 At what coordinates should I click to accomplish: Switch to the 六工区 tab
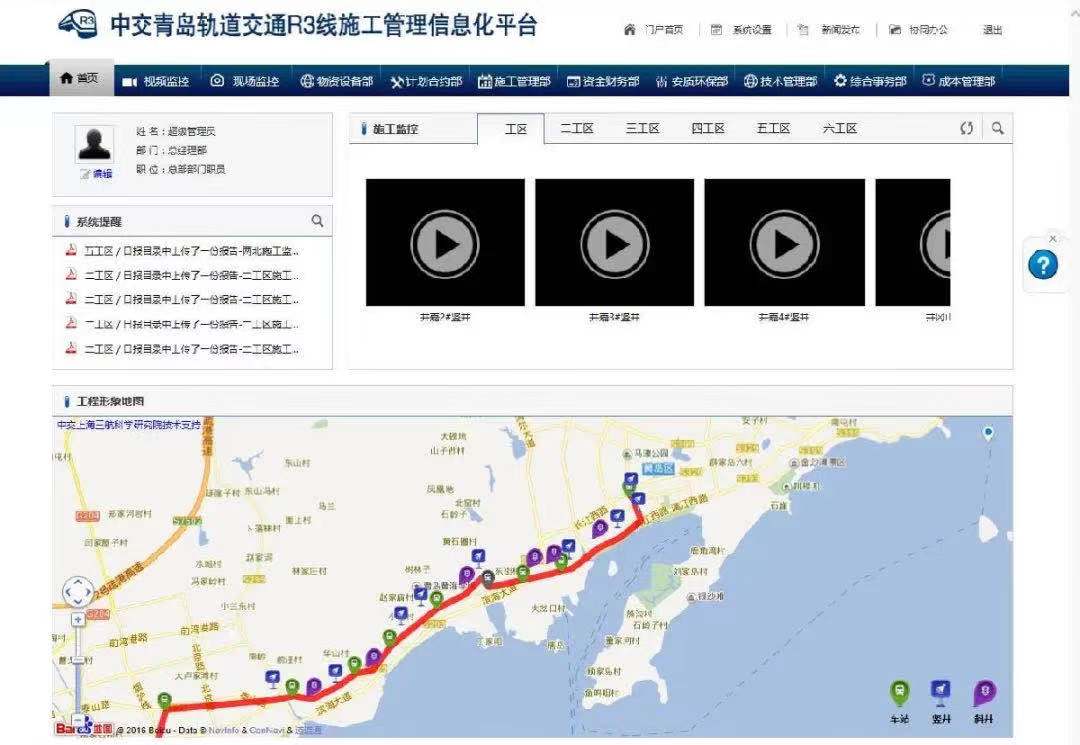(x=838, y=128)
